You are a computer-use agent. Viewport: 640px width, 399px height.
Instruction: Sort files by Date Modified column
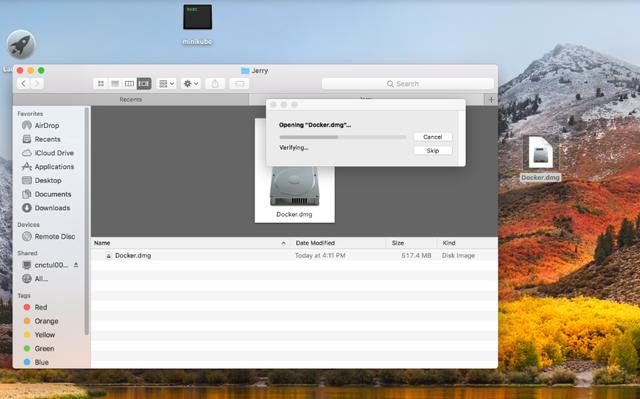(338, 243)
